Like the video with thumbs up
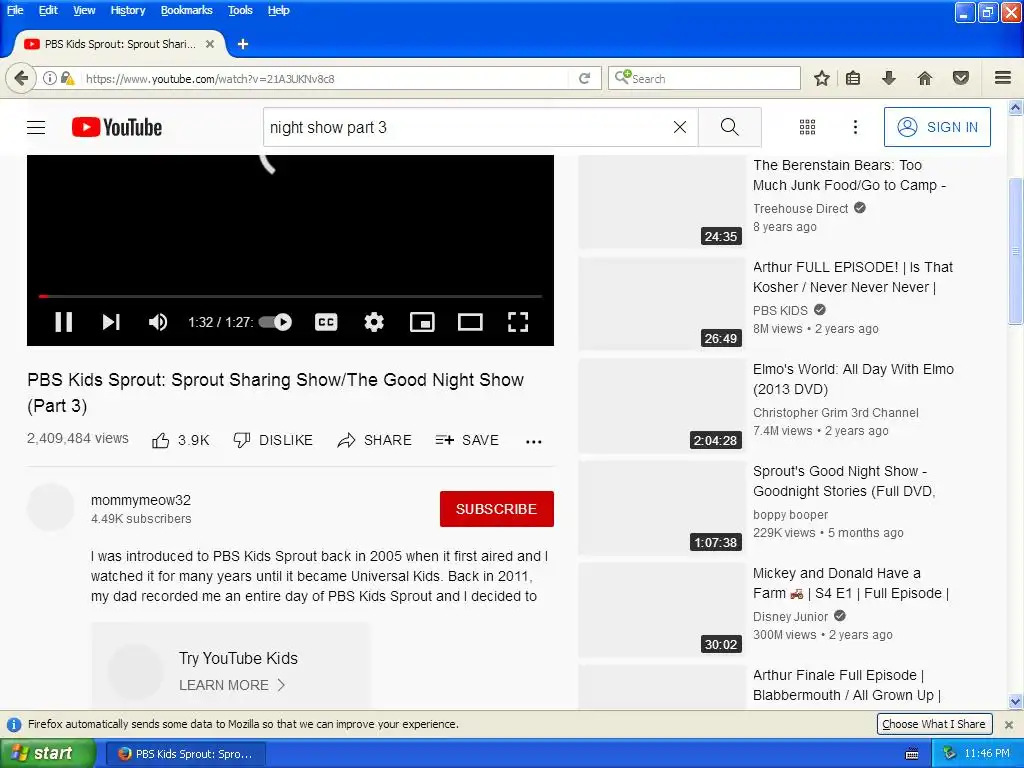Viewport: 1024px width, 768px height. [181, 441]
